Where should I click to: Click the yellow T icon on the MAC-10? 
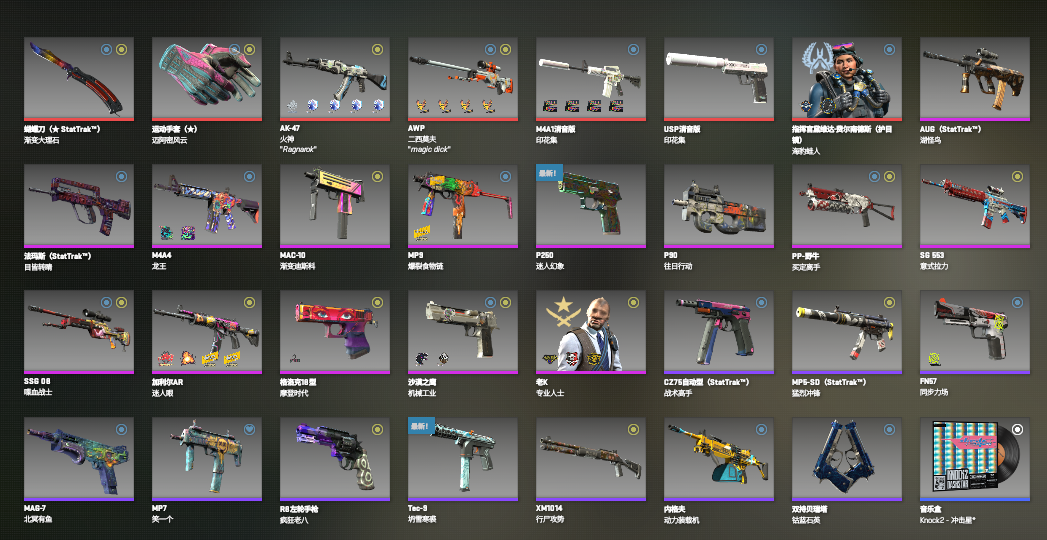point(377,176)
